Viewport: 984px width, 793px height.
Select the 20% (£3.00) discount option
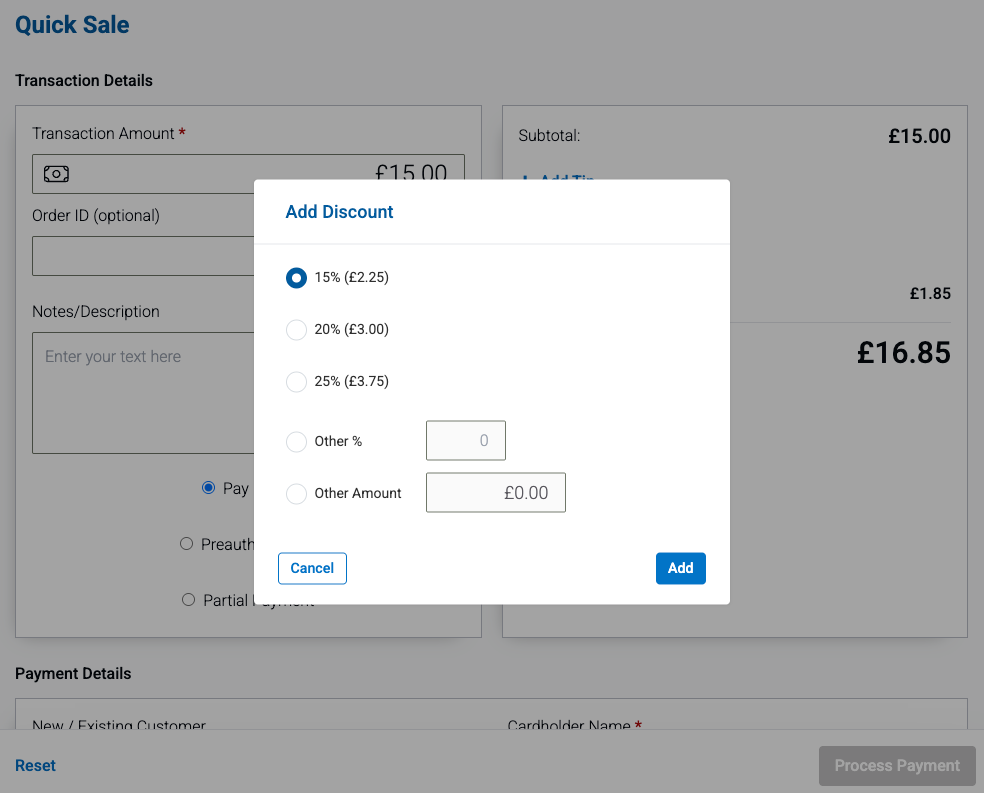click(x=296, y=330)
